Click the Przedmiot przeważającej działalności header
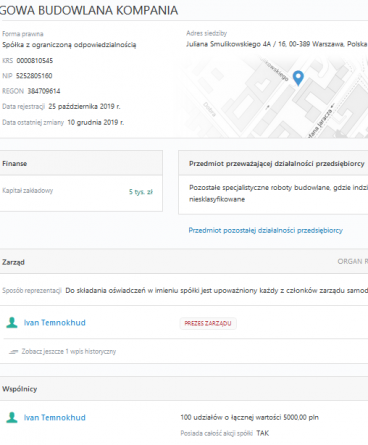 (x=277, y=163)
